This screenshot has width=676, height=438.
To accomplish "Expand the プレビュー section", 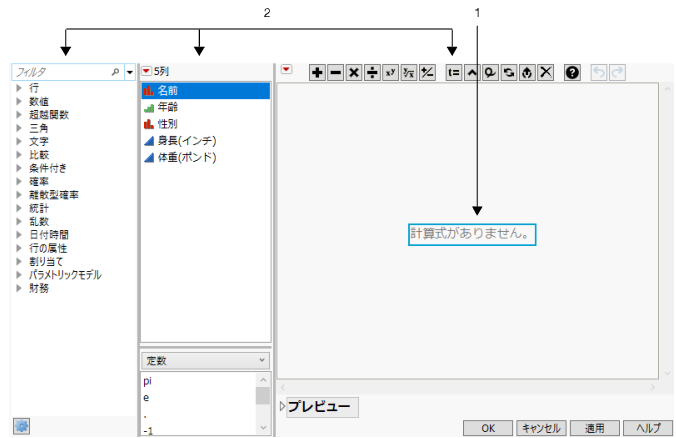I will tap(282, 406).
